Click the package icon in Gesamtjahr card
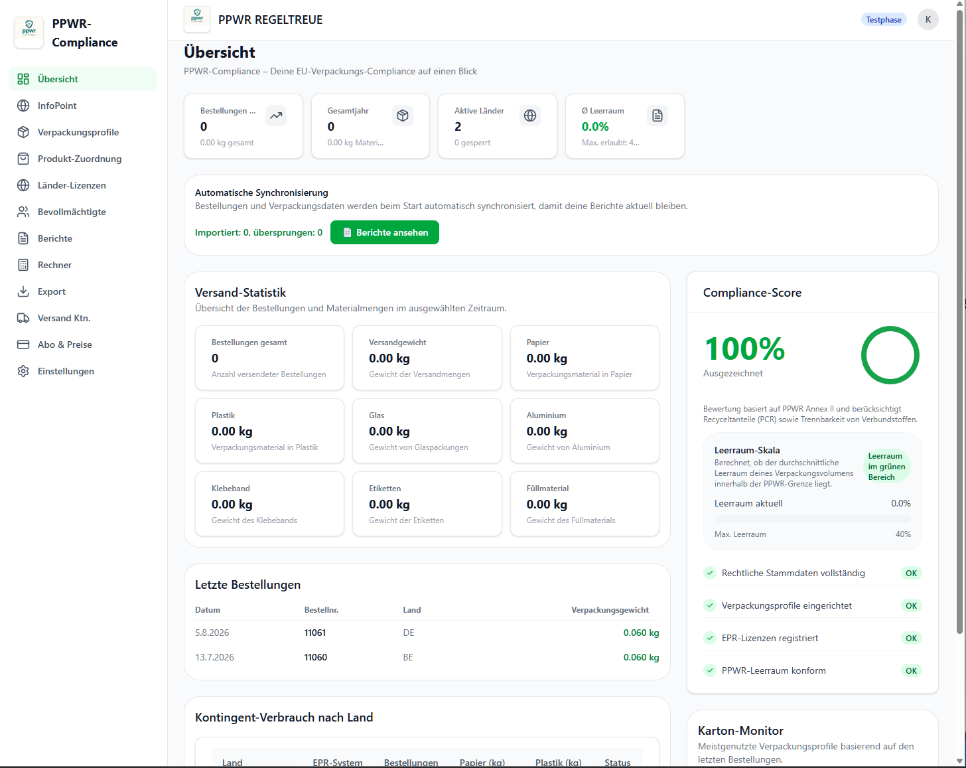 (403, 115)
